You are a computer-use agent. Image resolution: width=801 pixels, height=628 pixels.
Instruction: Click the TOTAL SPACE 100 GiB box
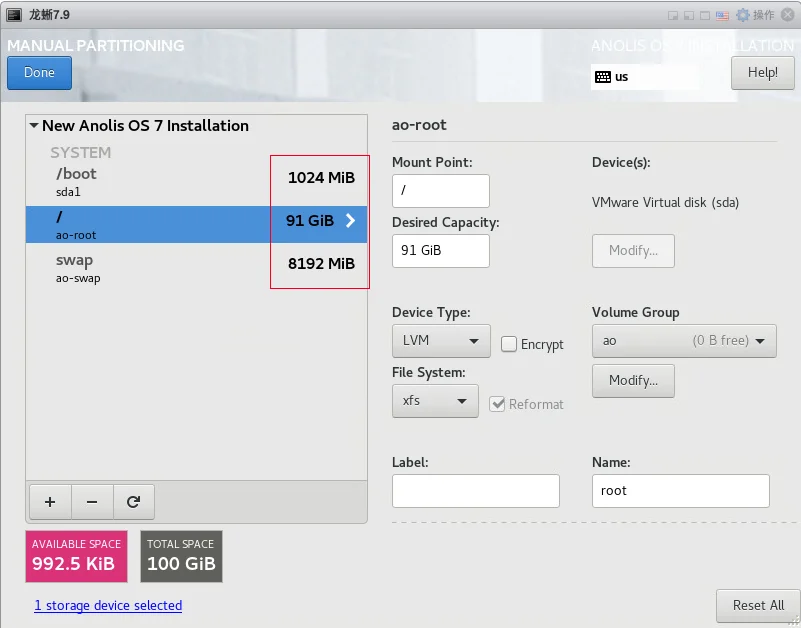pos(181,556)
